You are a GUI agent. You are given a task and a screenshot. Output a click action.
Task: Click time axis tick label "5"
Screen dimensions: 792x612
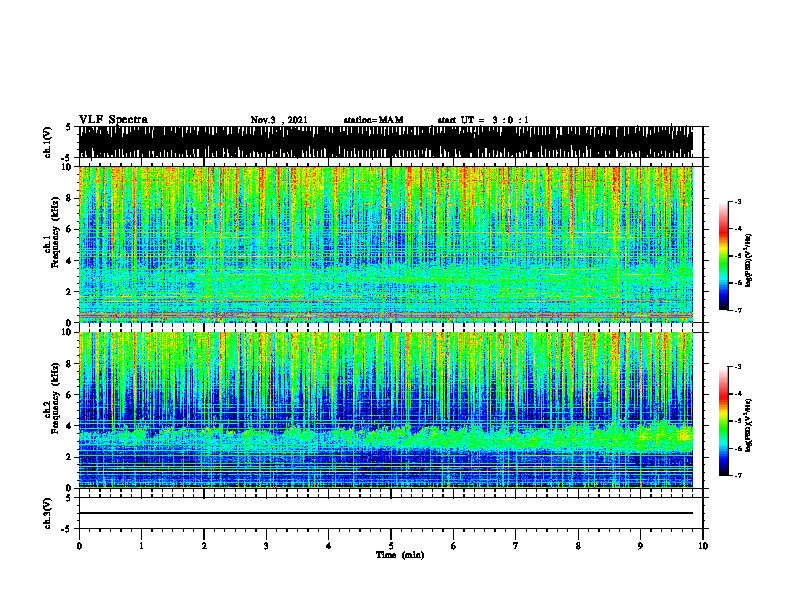[391, 546]
